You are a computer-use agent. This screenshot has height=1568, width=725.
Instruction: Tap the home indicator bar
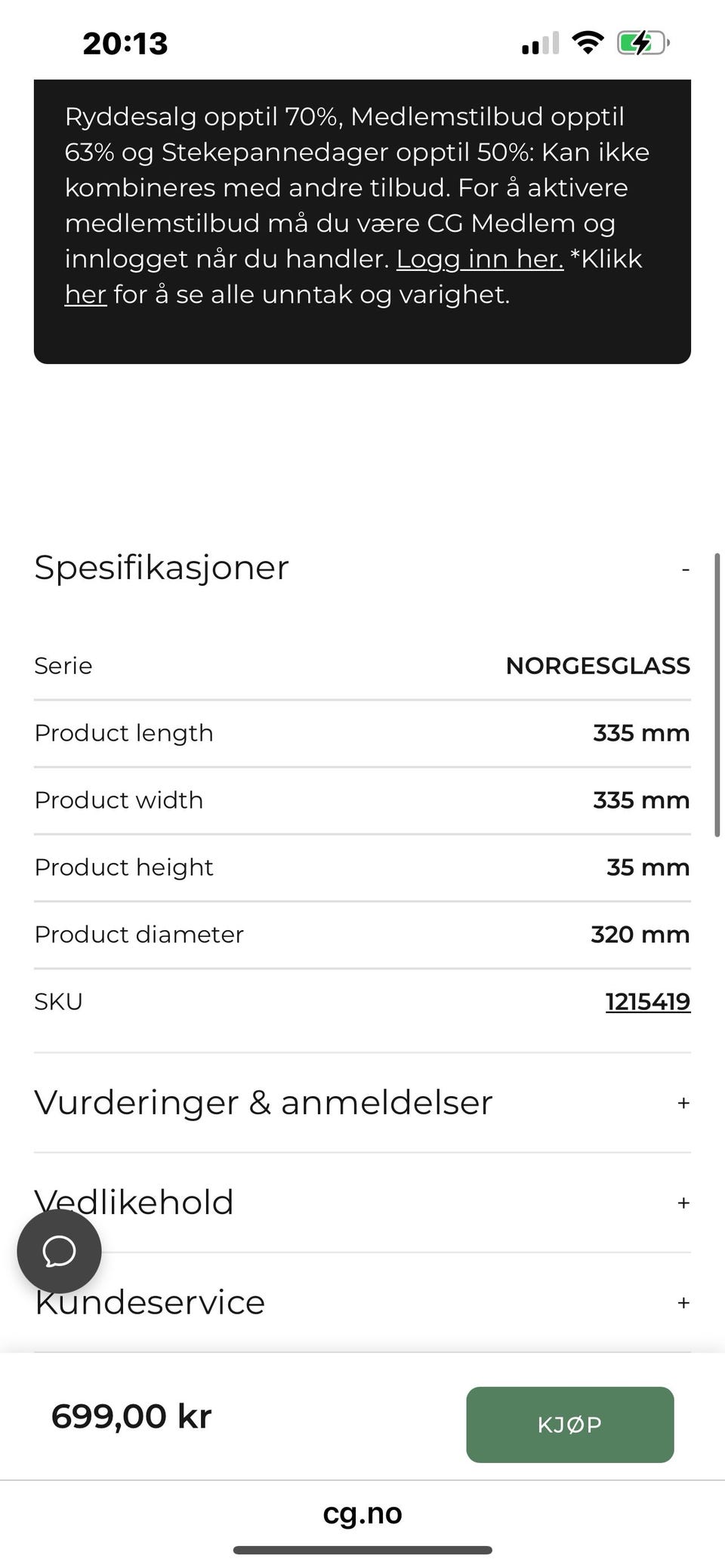(362, 1551)
